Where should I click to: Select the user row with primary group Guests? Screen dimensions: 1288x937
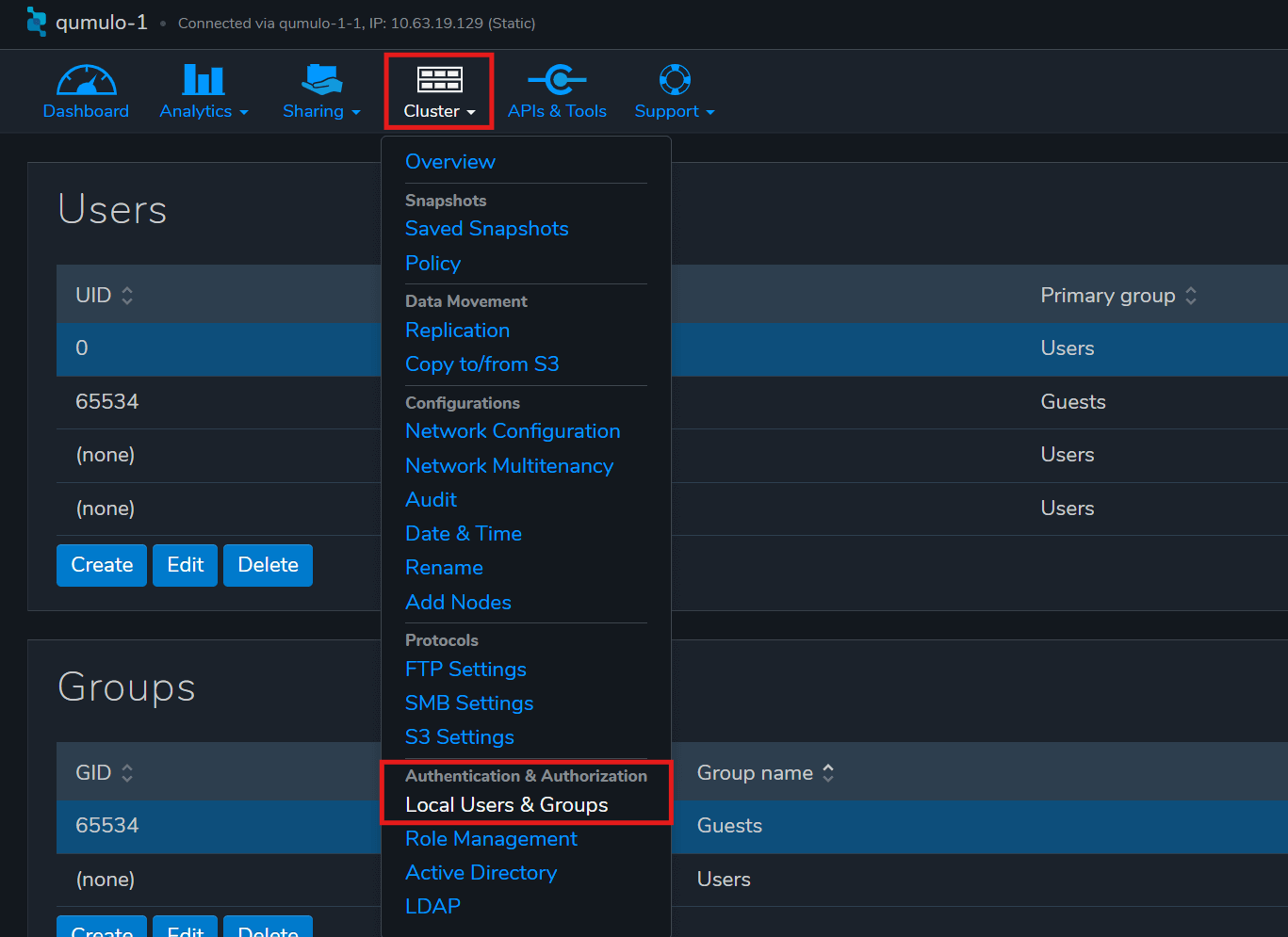pyautogui.click(x=672, y=402)
